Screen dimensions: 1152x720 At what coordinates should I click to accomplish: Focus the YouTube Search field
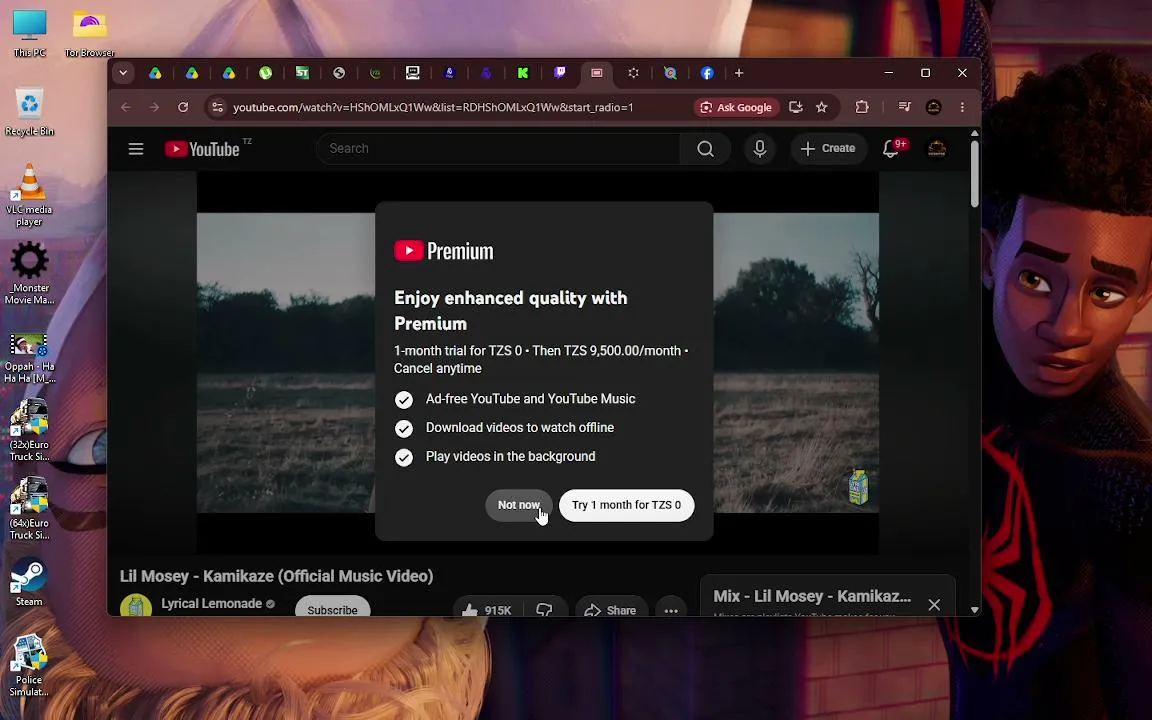500,148
